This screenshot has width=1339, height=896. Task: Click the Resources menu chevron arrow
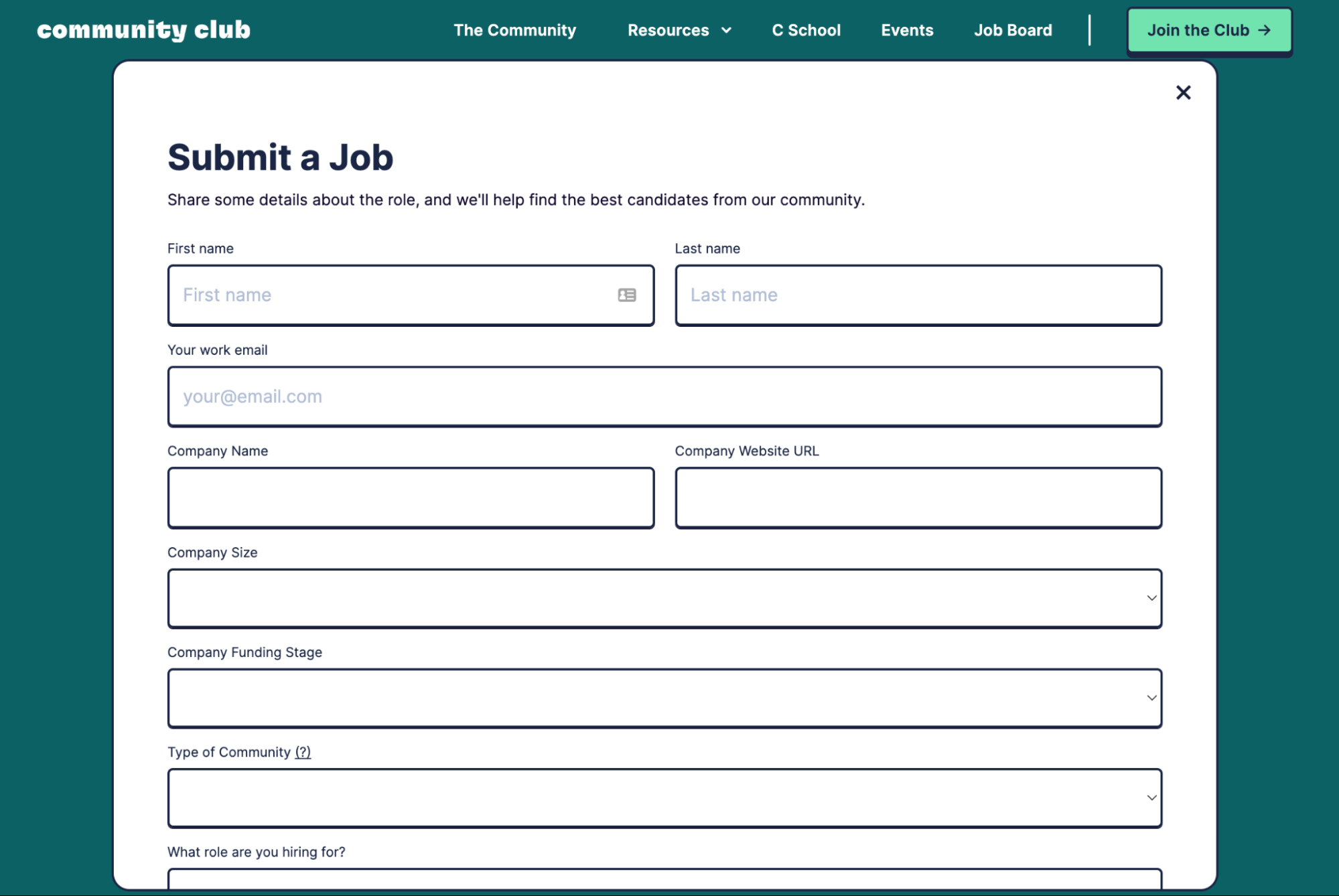tap(726, 31)
